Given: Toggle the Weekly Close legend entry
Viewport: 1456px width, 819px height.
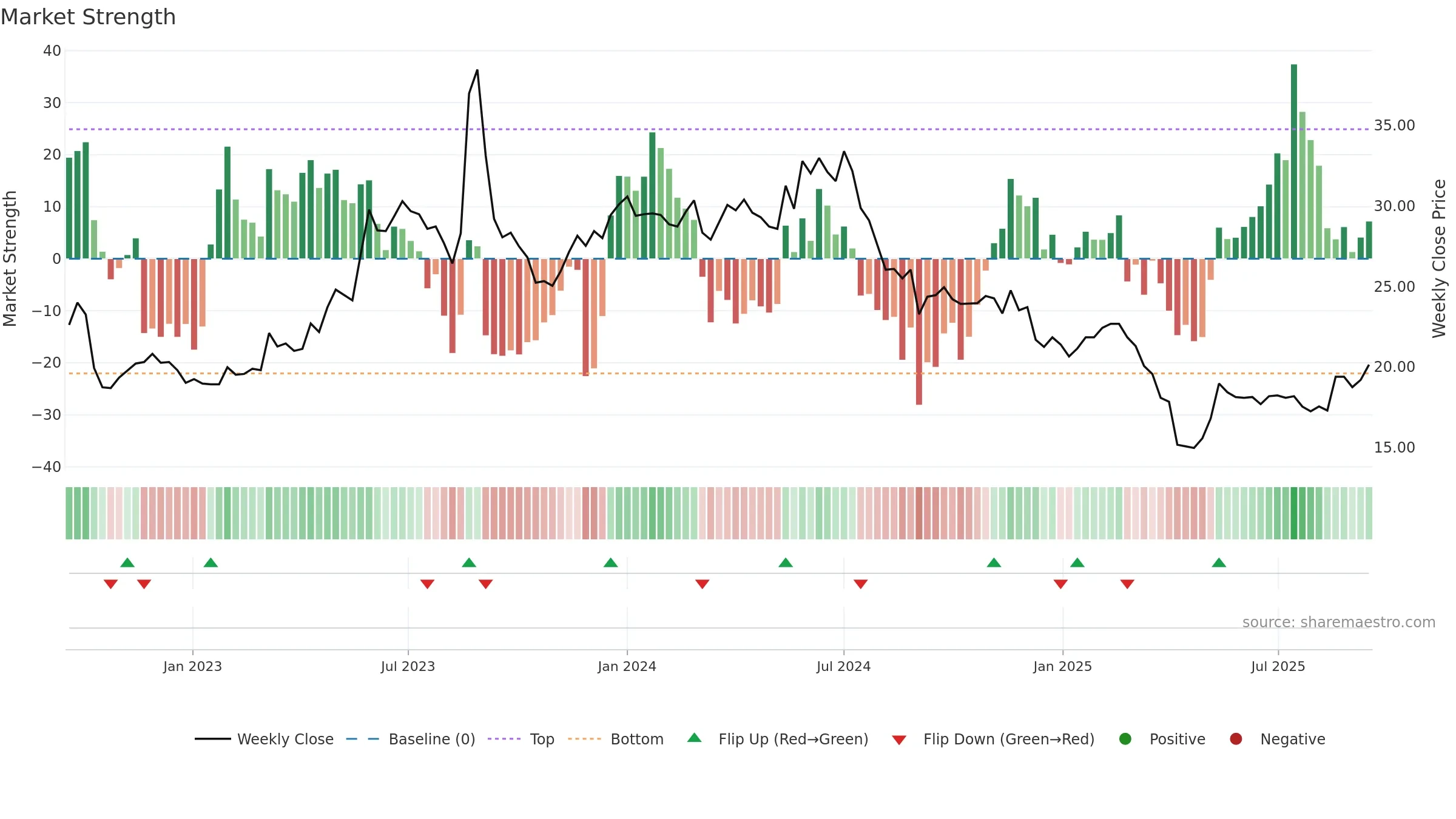Looking at the screenshot, I should point(265,739).
